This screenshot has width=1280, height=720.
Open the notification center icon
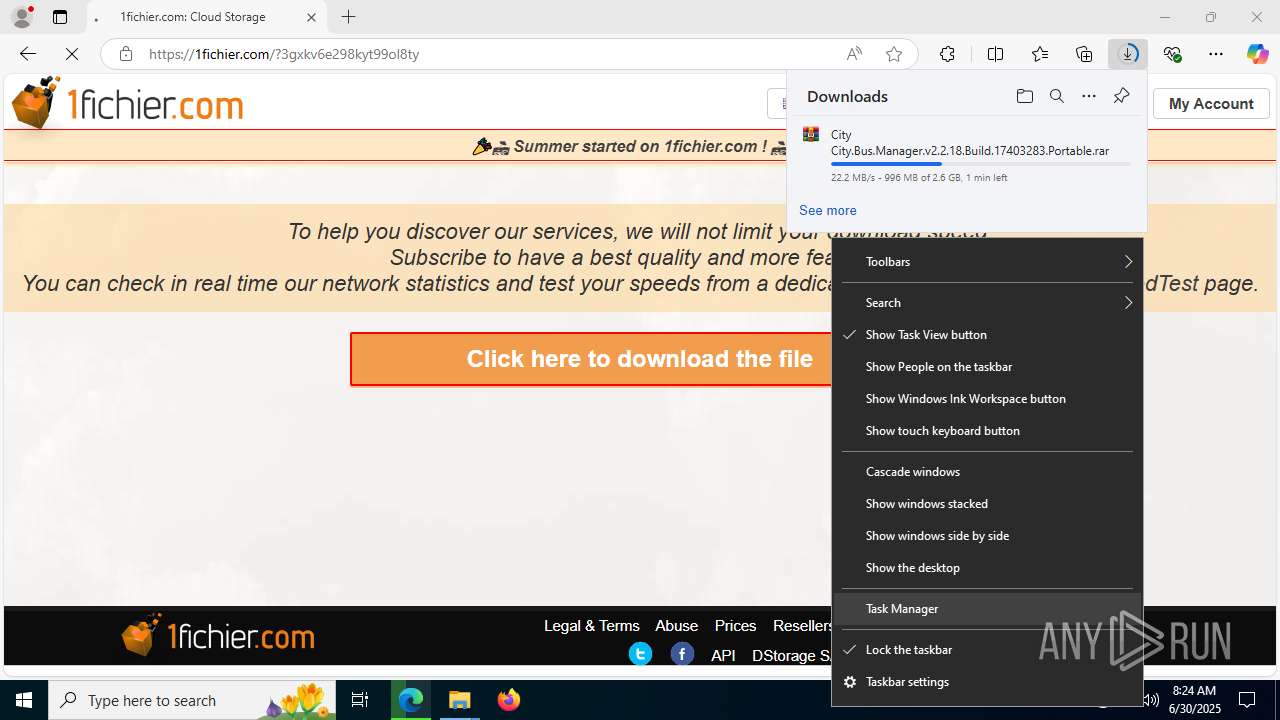[x=1247, y=700]
